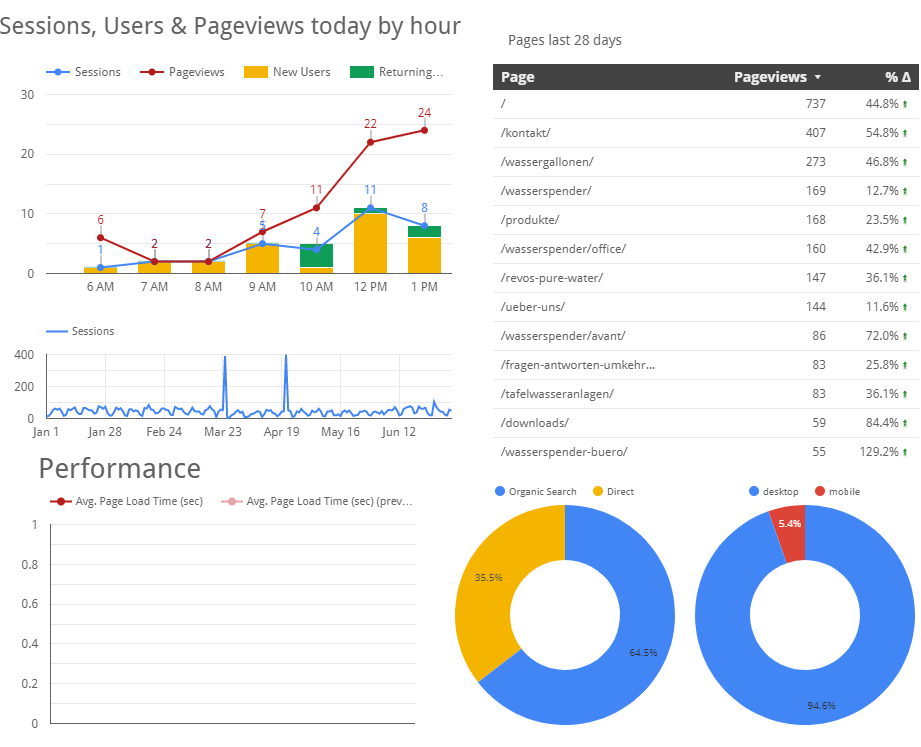Toggle the Pageviews legend entry
The height and width of the screenshot is (747, 921).
(182, 72)
